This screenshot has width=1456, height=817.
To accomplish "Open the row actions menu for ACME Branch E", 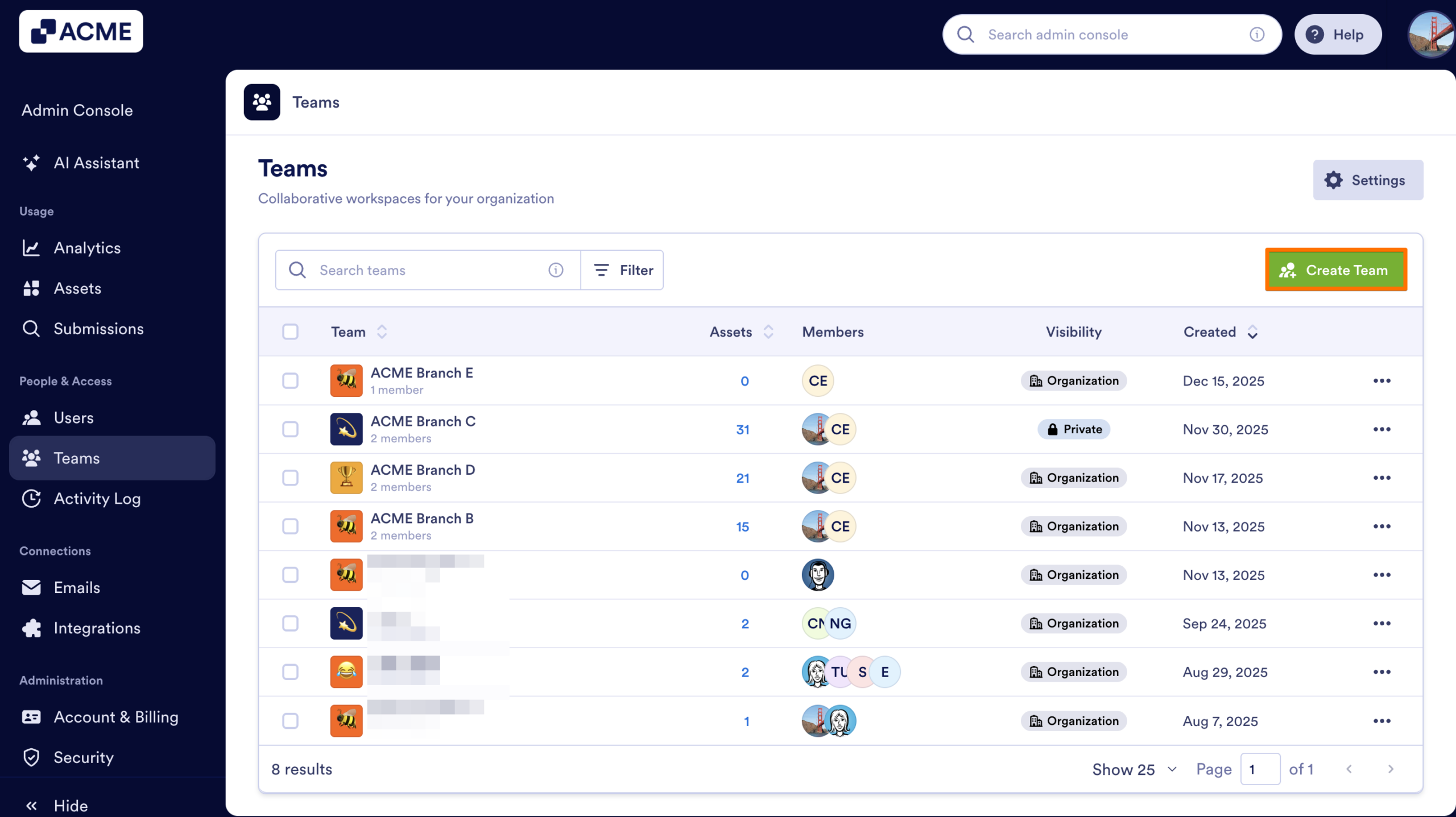I will coord(1382,381).
